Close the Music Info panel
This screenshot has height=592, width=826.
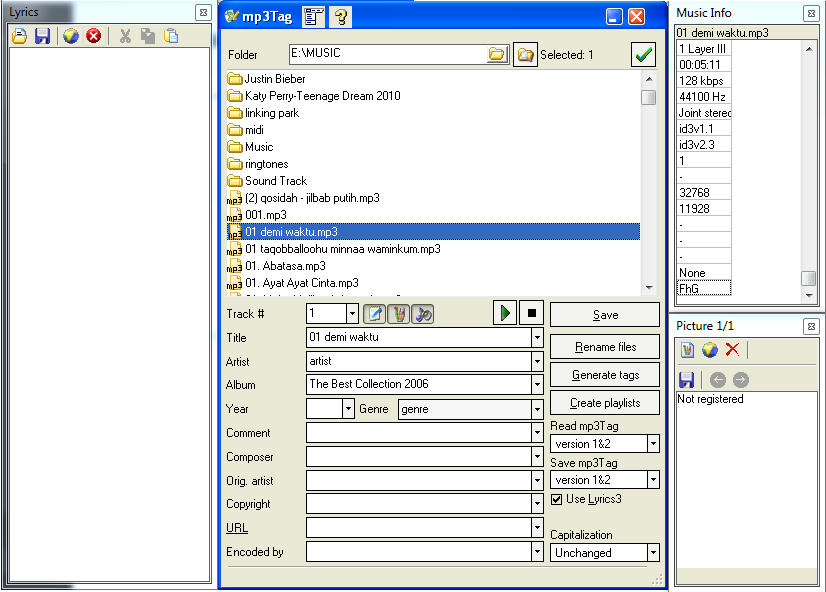(x=811, y=13)
